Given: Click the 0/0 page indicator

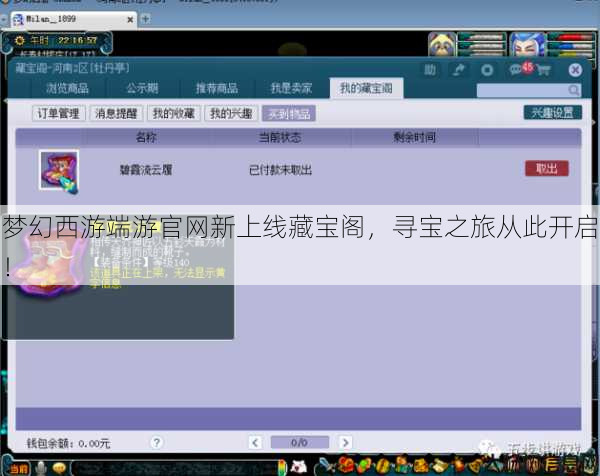Looking at the screenshot, I should pyautogui.click(x=300, y=443).
